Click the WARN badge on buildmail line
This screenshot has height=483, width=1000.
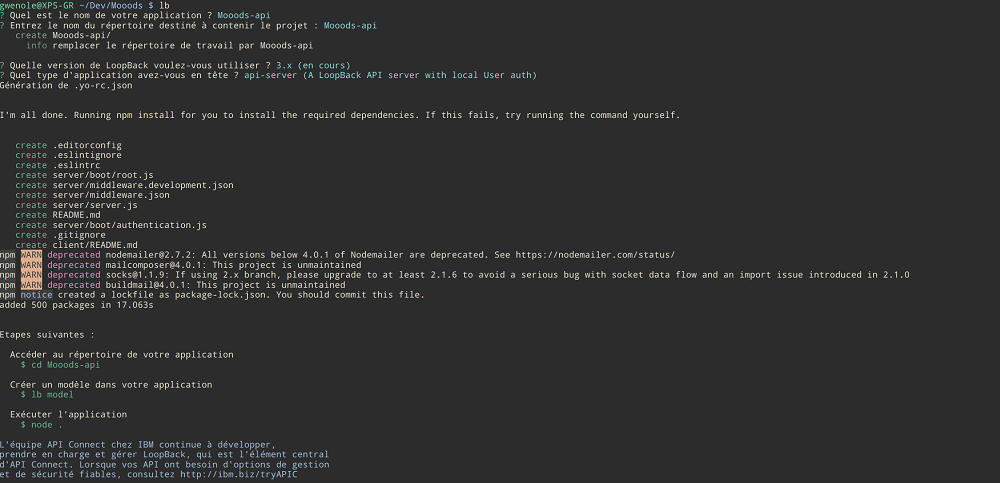(x=31, y=285)
